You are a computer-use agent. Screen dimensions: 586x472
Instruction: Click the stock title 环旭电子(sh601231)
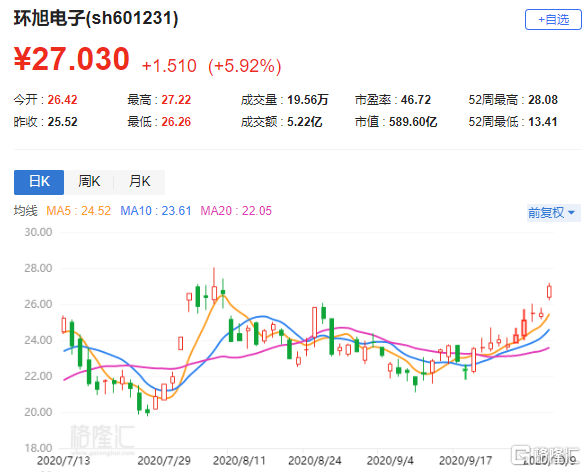[x=96, y=18]
